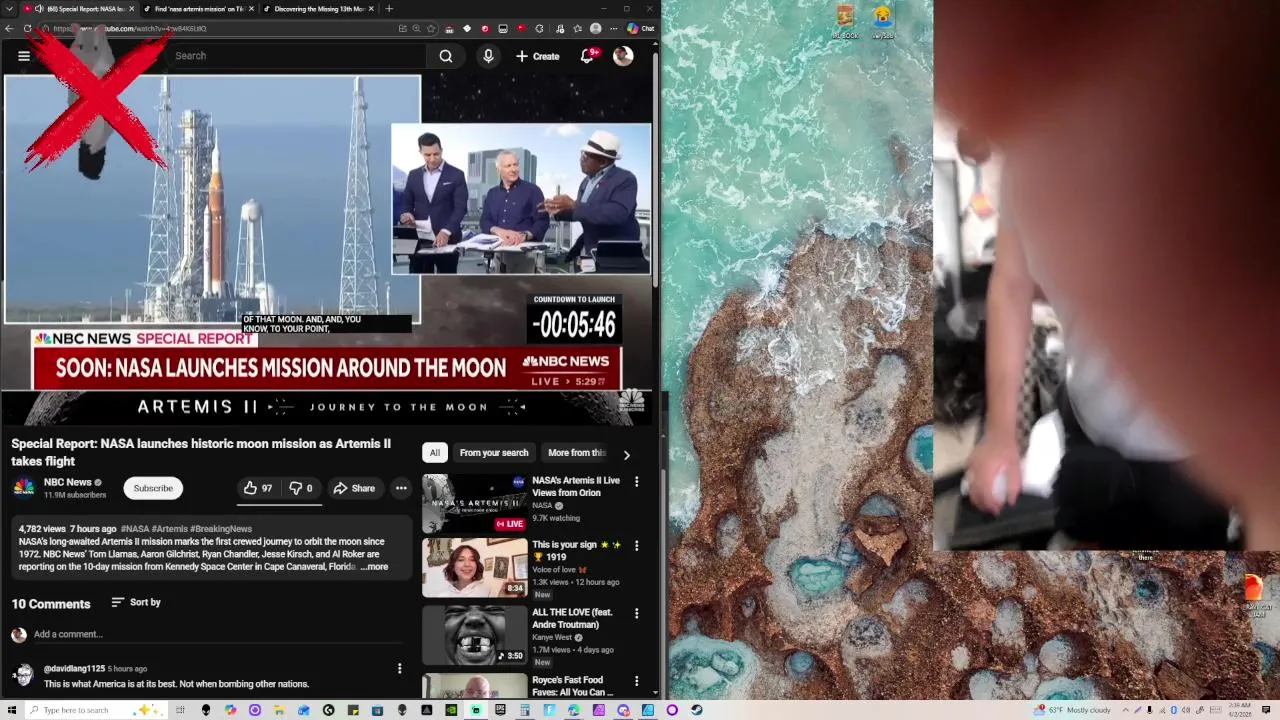This screenshot has height=720, width=1280.
Task: Open the comments Sort by menu
Action: (136, 602)
